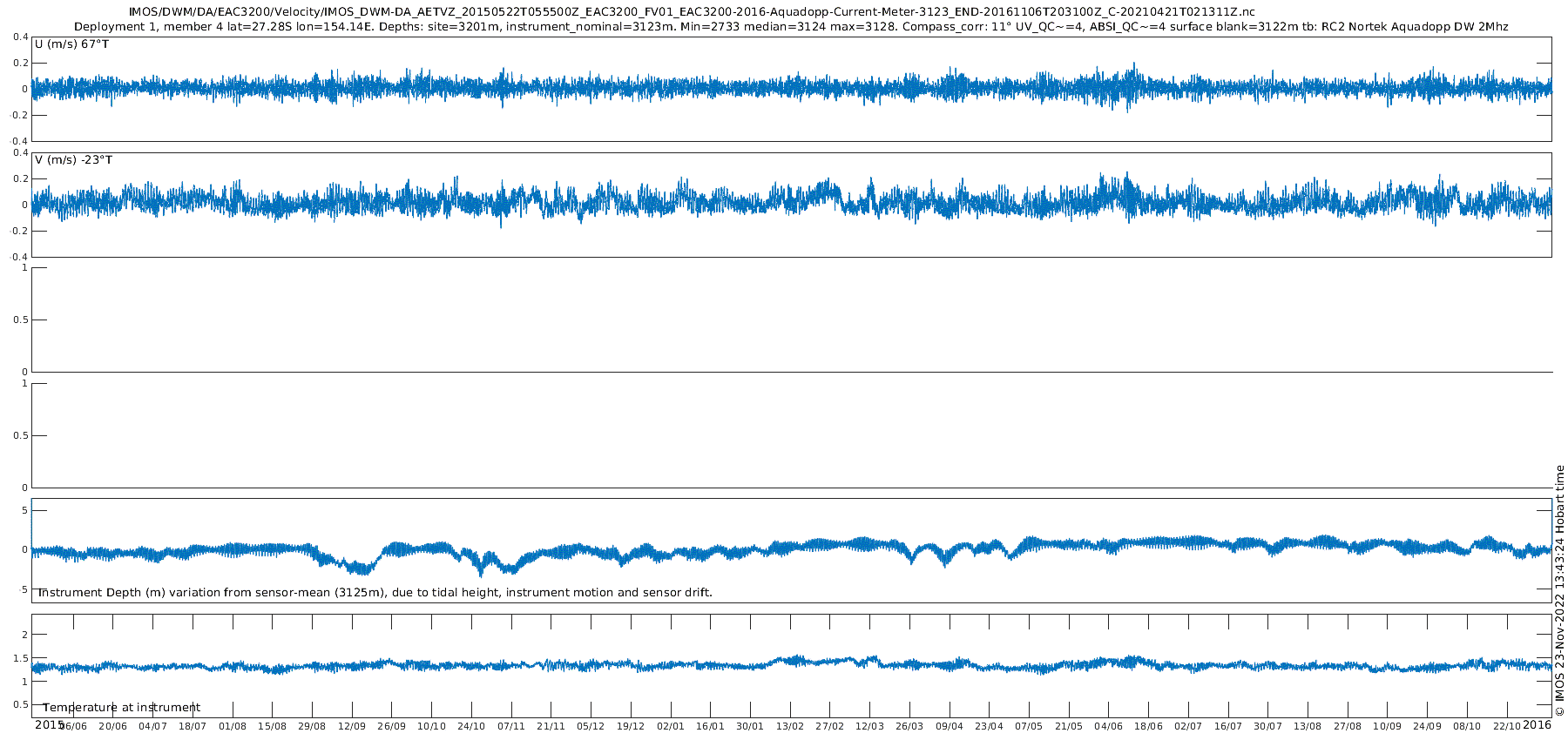Select the 24/10 date tick label
Viewport: 1568px width, 740px height.
(x=471, y=726)
